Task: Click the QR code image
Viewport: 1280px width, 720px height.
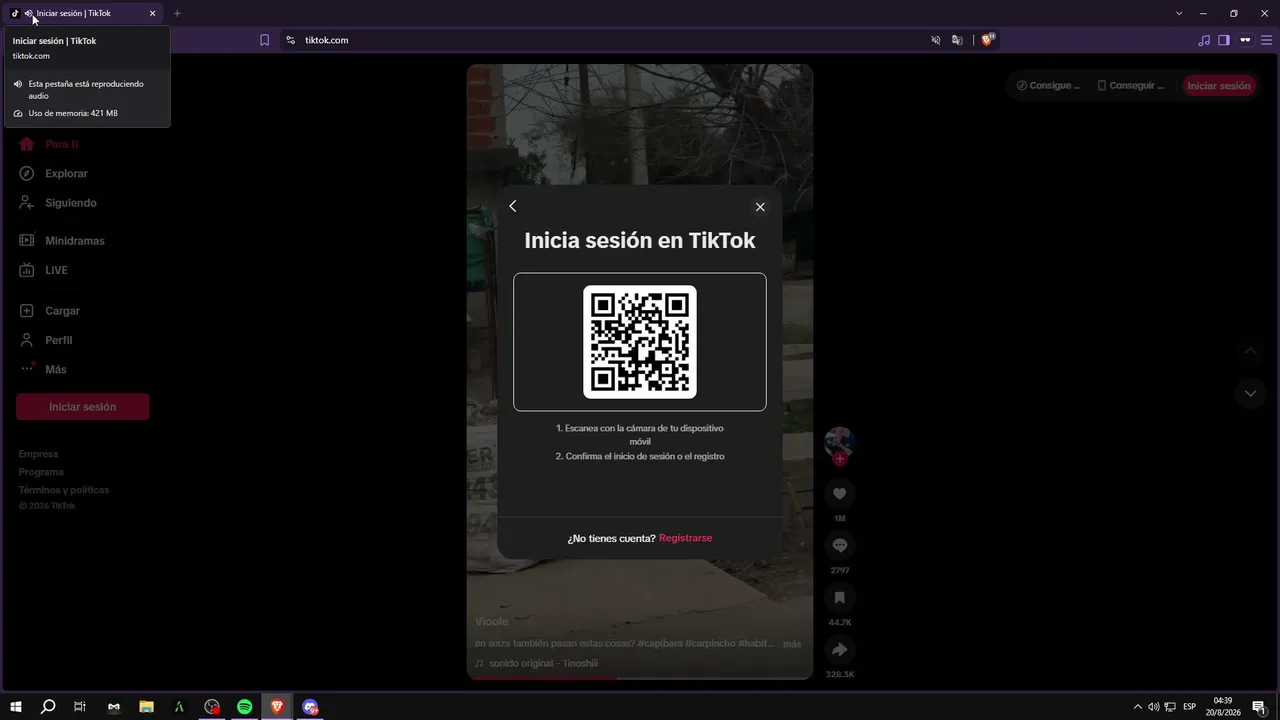Action: [x=640, y=342]
